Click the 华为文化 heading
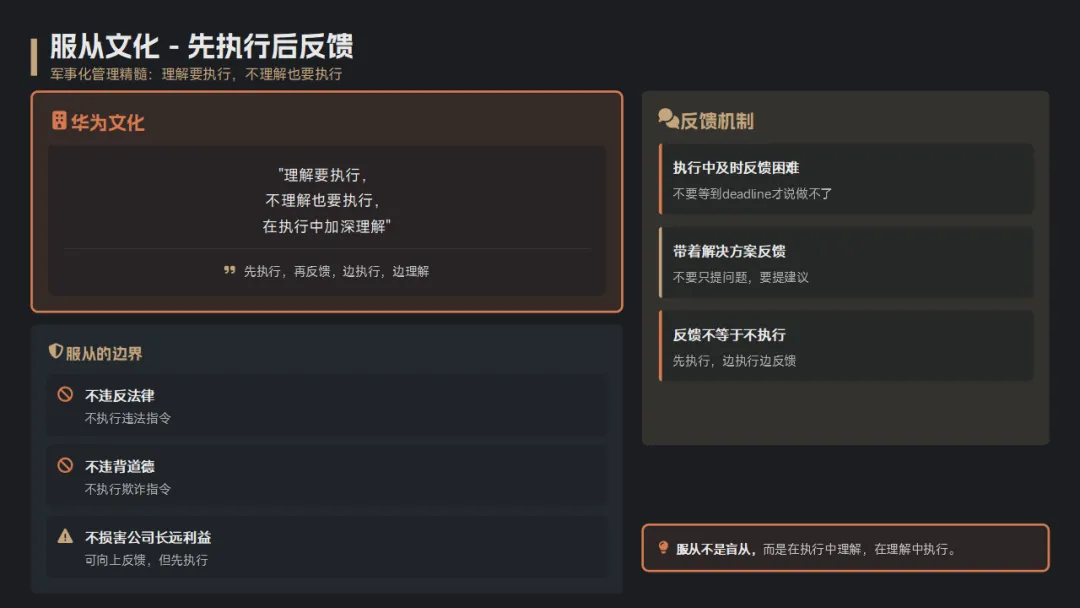Viewport: 1080px width, 608px height. click(x=107, y=123)
